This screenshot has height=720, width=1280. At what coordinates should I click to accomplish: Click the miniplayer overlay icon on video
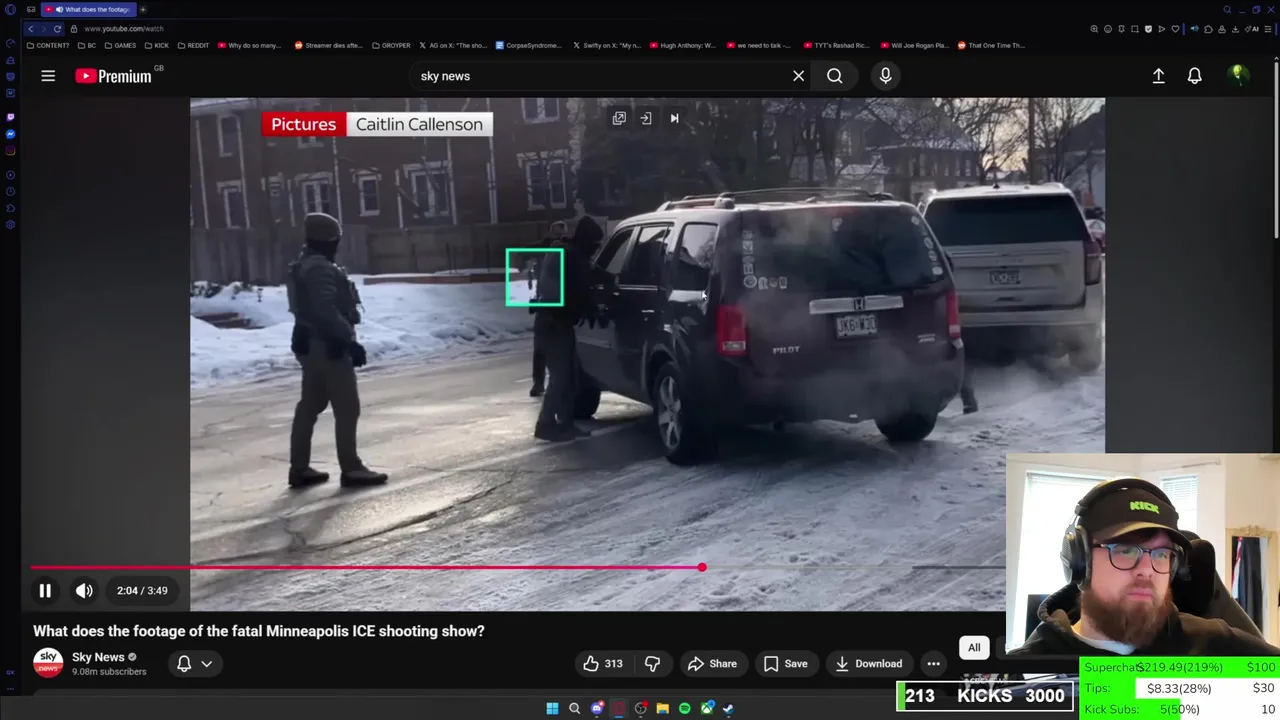tap(619, 119)
